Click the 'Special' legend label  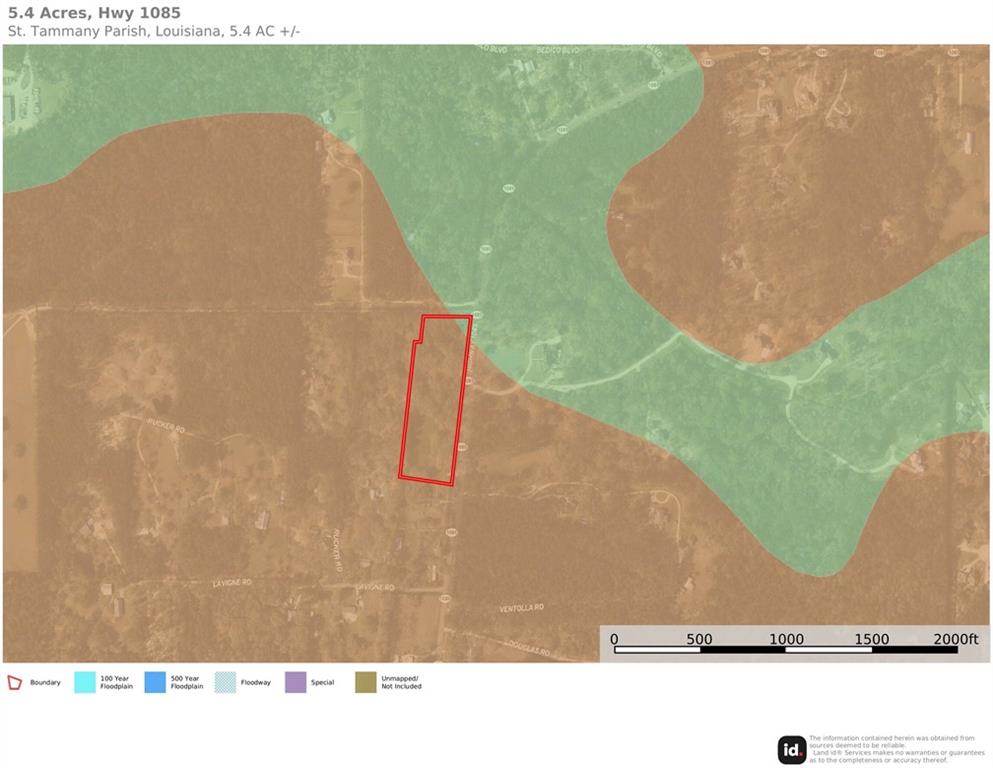(322, 683)
